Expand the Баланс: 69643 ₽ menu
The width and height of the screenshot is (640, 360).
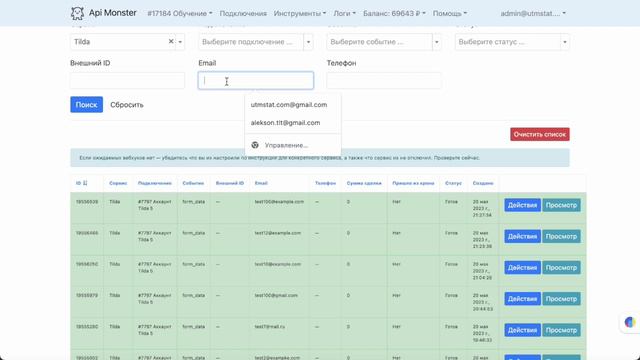(394, 13)
